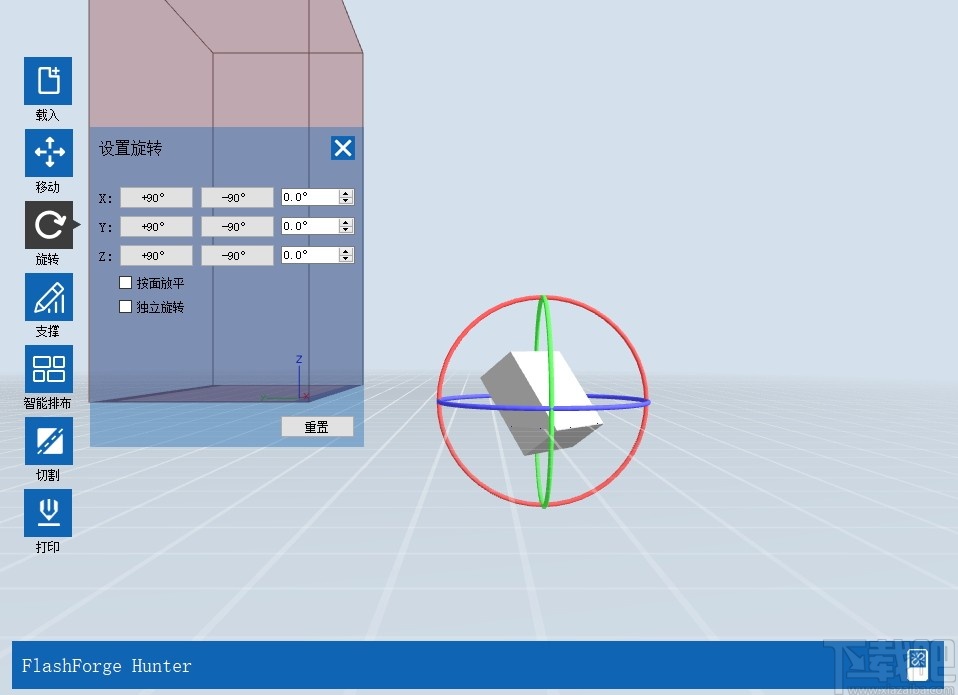Select the 移动 (Move) tool

click(47, 153)
